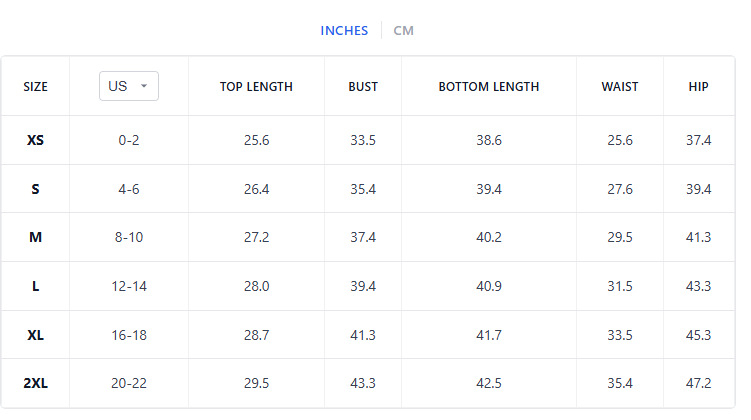Screen dimensions: 751x420
Task: Click the 20-22 US size cell
Action: point(128,383)
